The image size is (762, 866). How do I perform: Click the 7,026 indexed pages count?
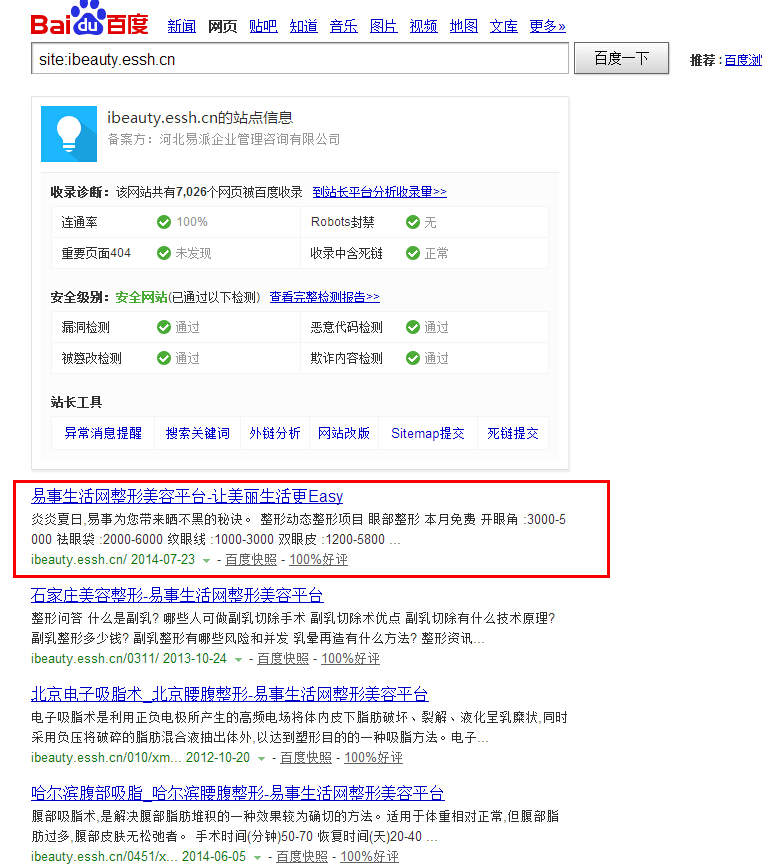[191, 192]
